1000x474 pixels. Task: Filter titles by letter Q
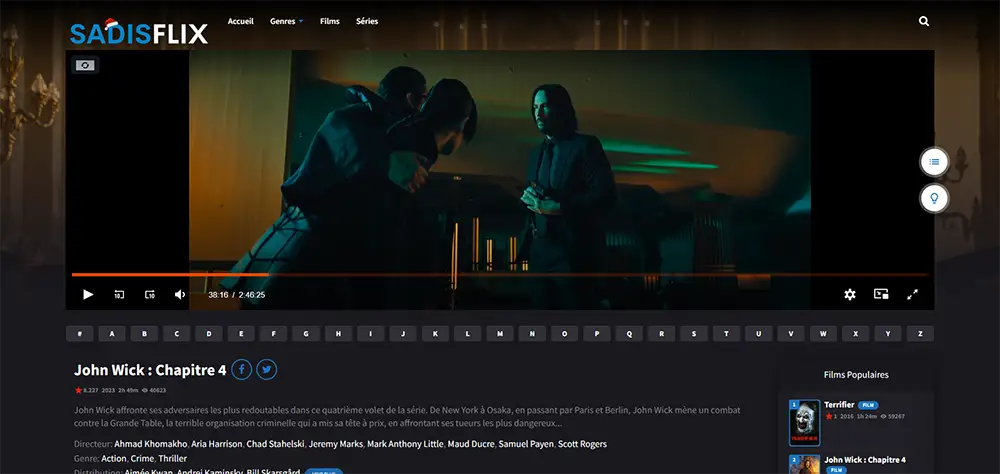click(x=629, y=334)
